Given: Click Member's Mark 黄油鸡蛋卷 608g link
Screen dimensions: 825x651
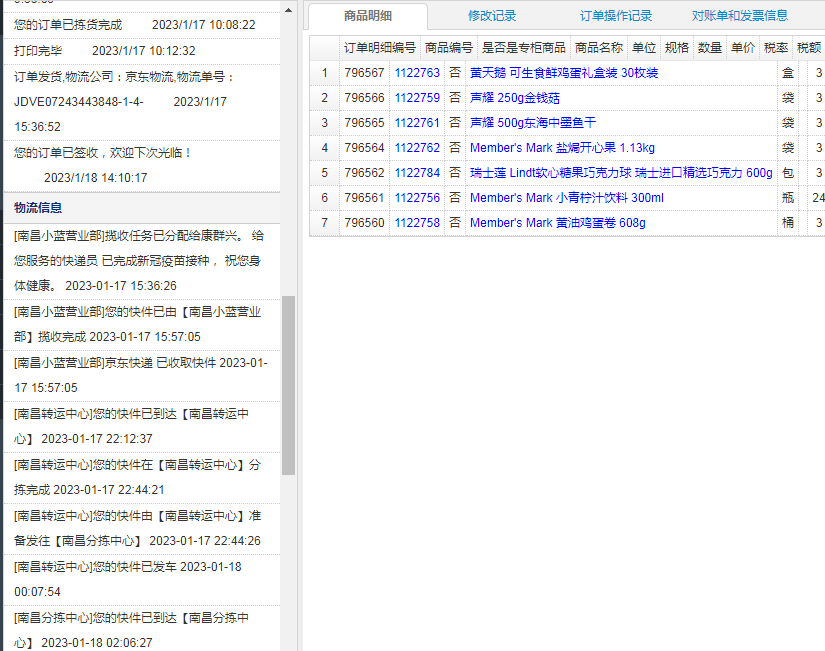Looking at the screenshot, I should (558, 223).
